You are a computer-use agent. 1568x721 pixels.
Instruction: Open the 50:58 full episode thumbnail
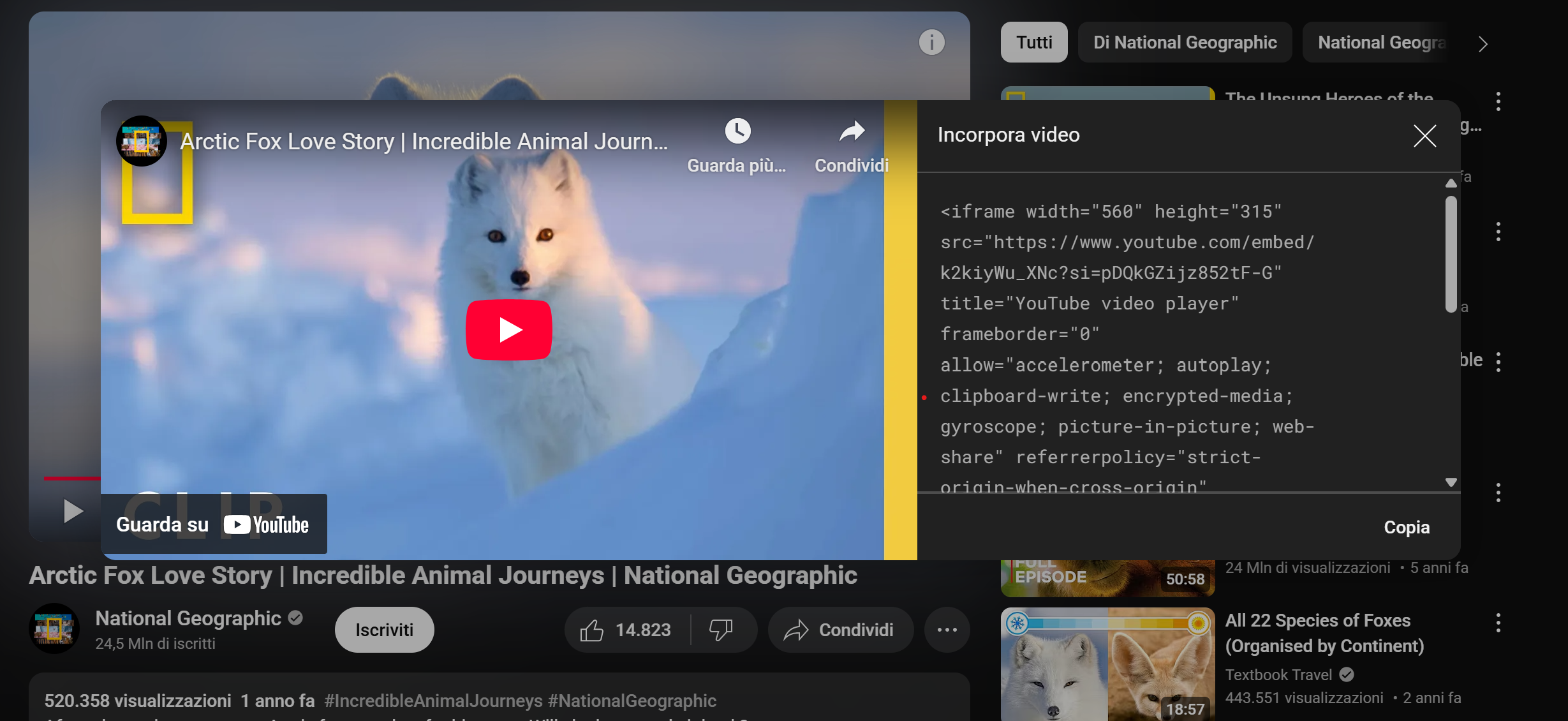pyautogui.click(x=1108, y=578)
